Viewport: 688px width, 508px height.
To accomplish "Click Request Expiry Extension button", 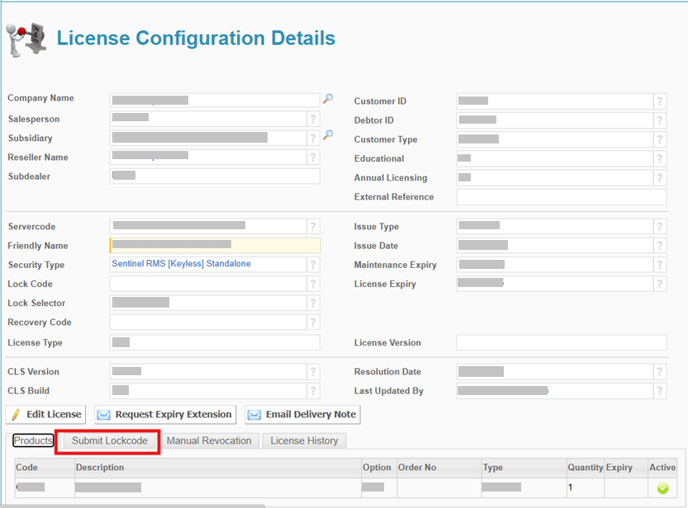I will click(165, 414).
